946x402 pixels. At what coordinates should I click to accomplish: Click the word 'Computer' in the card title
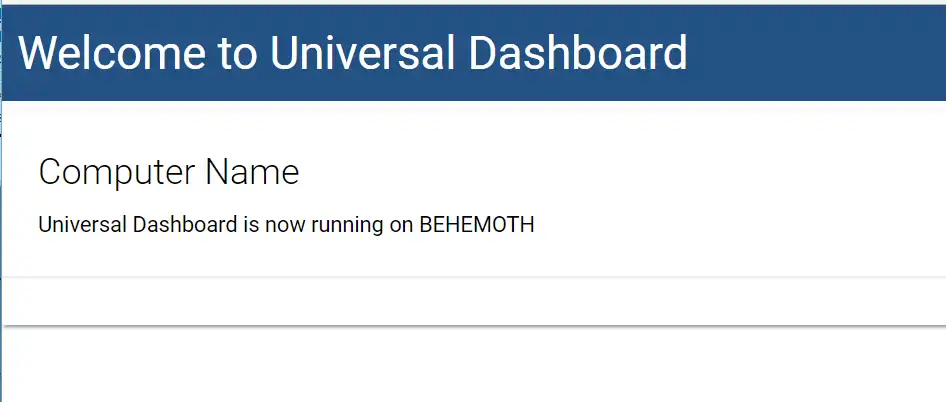(x=117, y=173)
